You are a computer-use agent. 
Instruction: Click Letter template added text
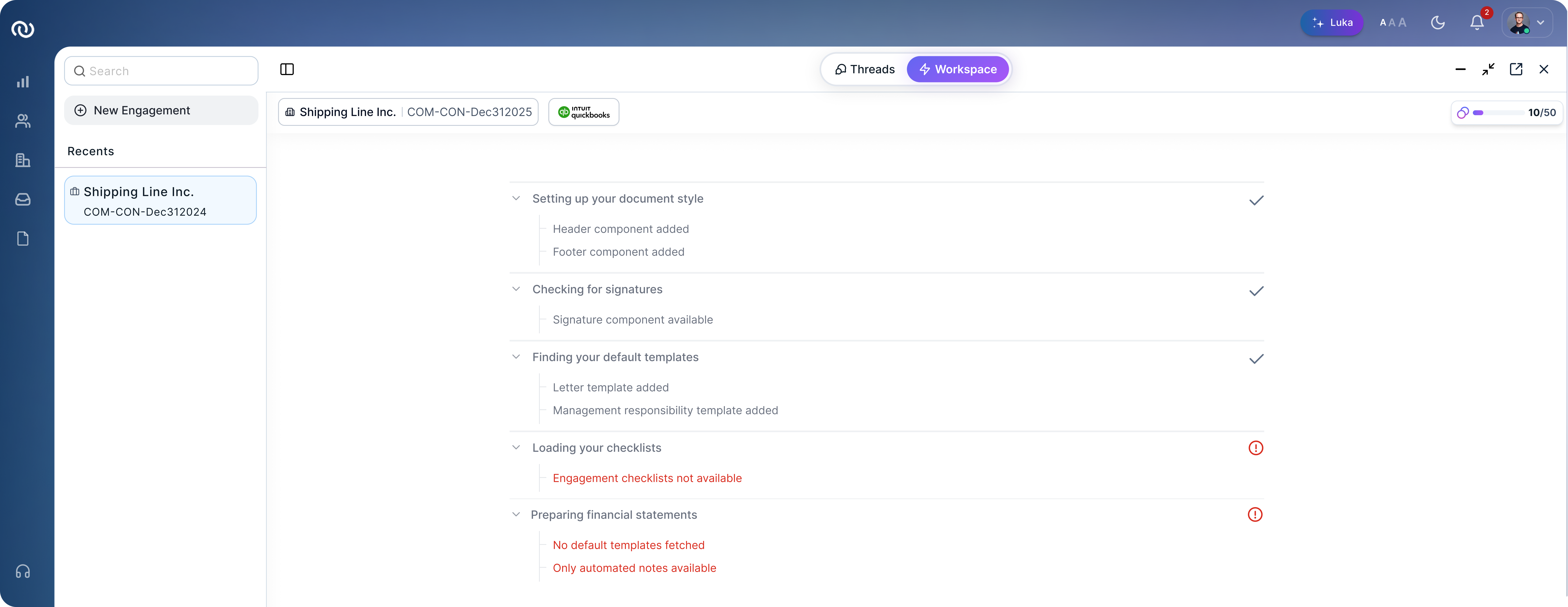(x=610, y=387)
